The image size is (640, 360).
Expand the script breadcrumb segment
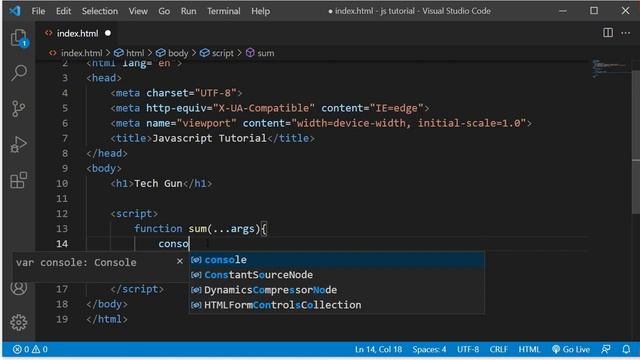pos(217,53)
